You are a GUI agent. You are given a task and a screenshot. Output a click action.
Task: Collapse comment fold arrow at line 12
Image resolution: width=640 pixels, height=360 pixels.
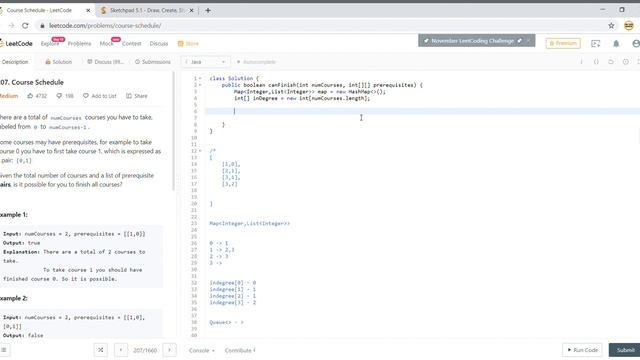(200, 151)
